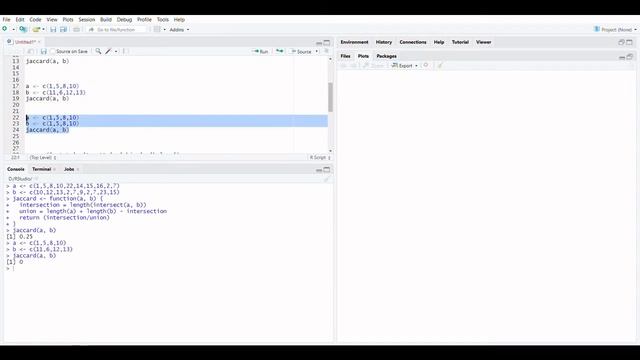
Task: Expand the recent files dropdown arrow
Action: [x=43, y=29]
